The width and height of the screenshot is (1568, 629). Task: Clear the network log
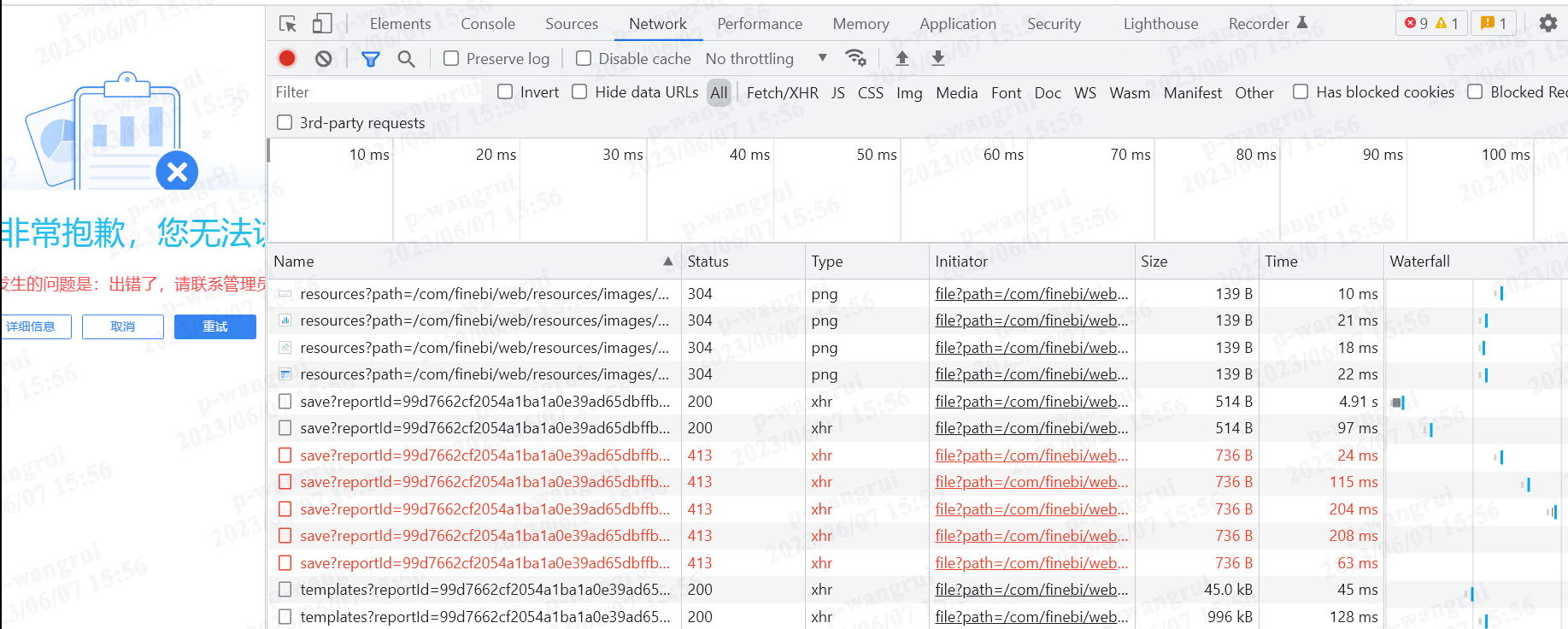point(323,58)
